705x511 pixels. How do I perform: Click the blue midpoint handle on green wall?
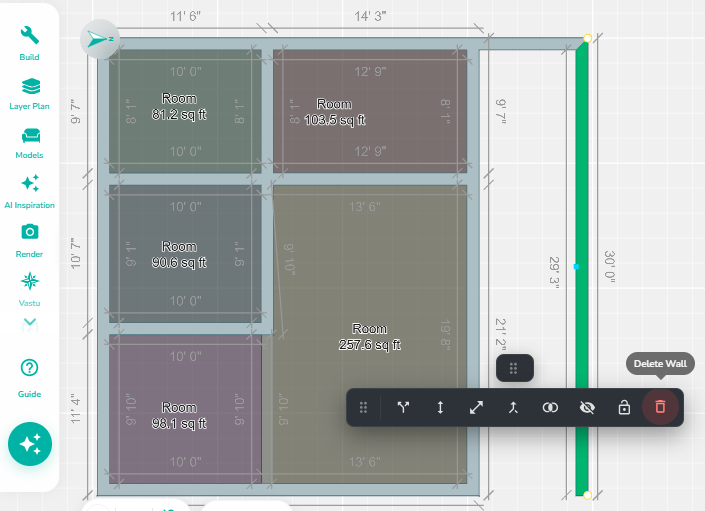coord(576,267)
